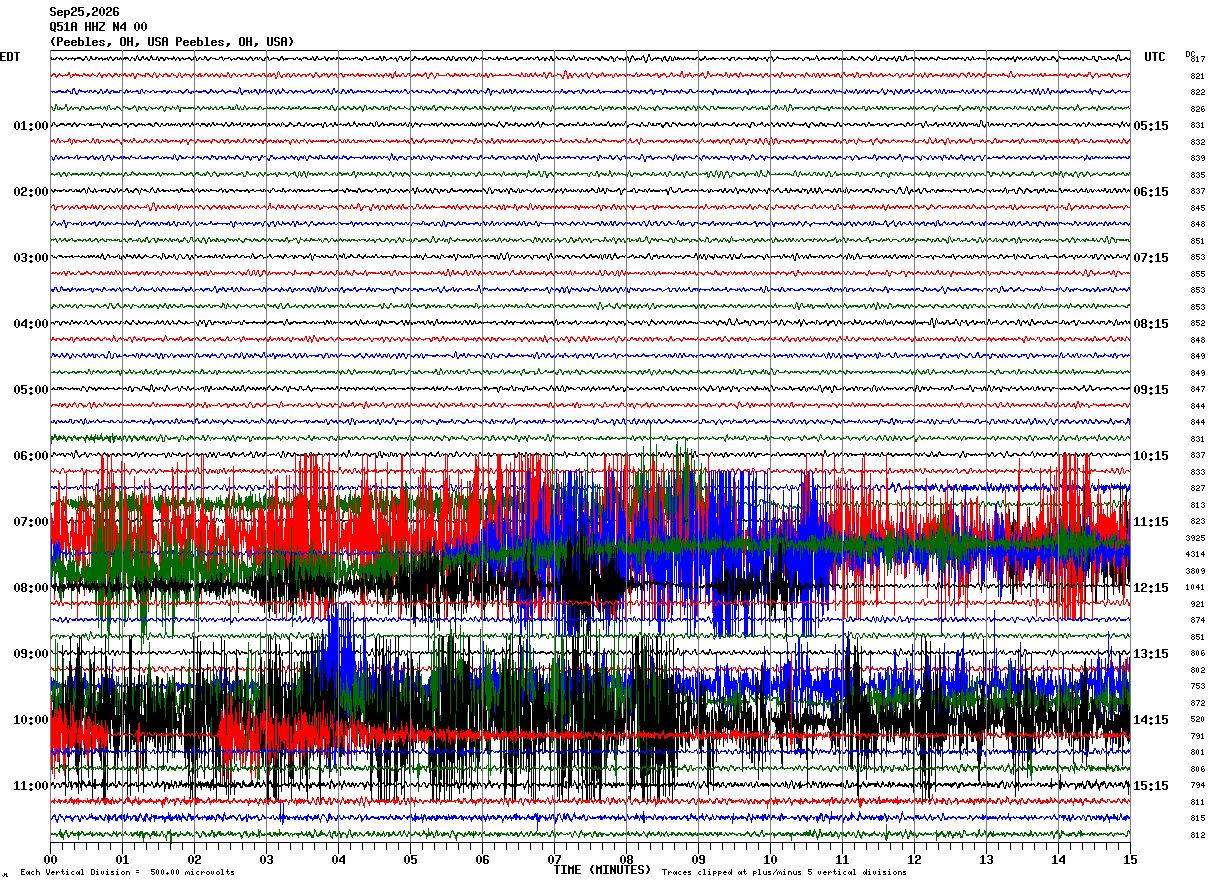The height and width of the screenshot is (886, 1210).
Task: Click the DC offset value 3925
Action: (1195, 538)
